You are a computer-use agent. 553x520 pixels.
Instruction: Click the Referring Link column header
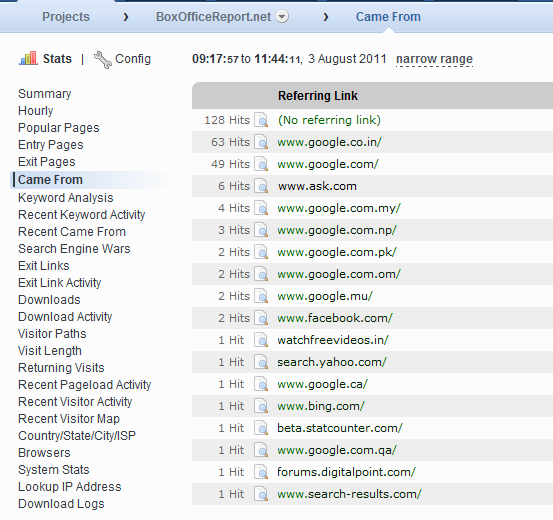coord(318,96)
